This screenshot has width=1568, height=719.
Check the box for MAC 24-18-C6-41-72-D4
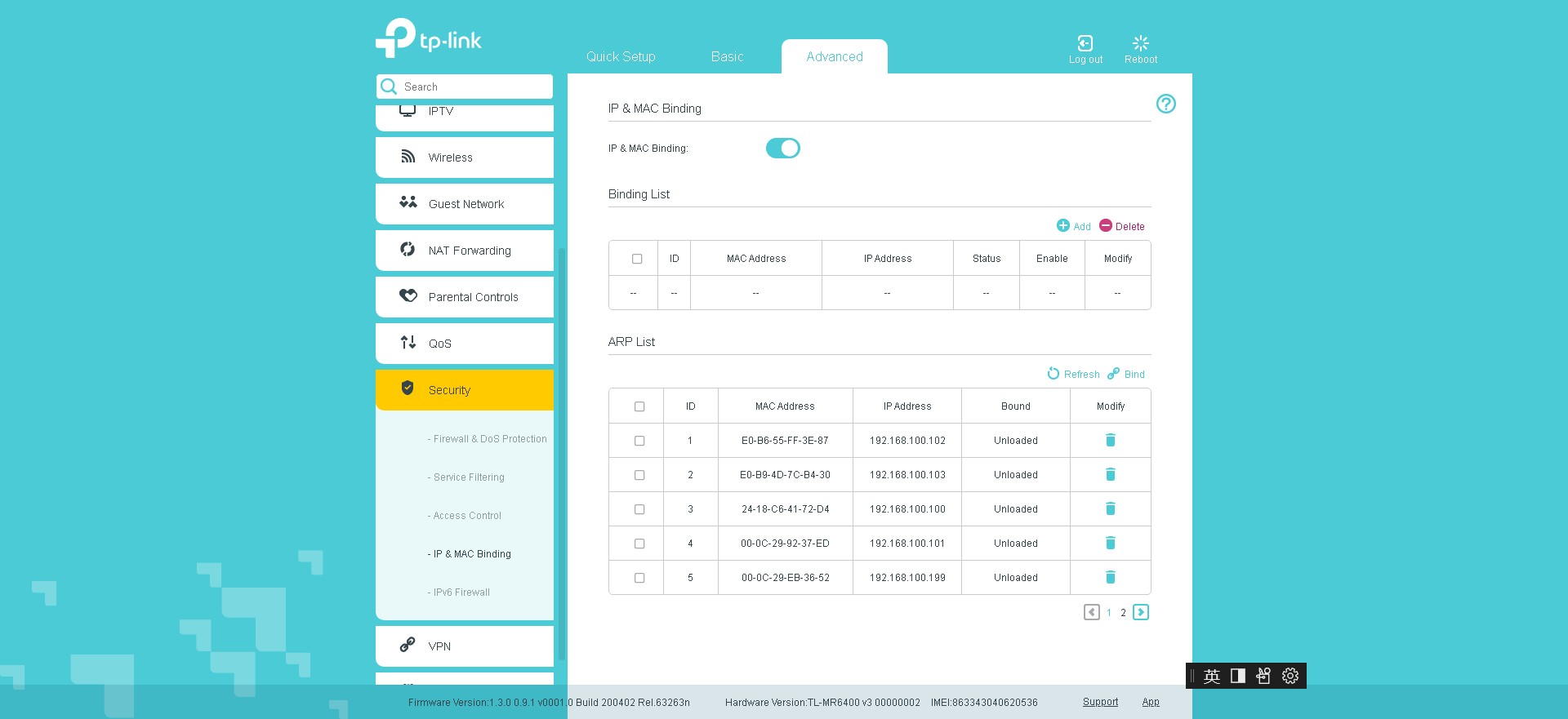point(639,509)
